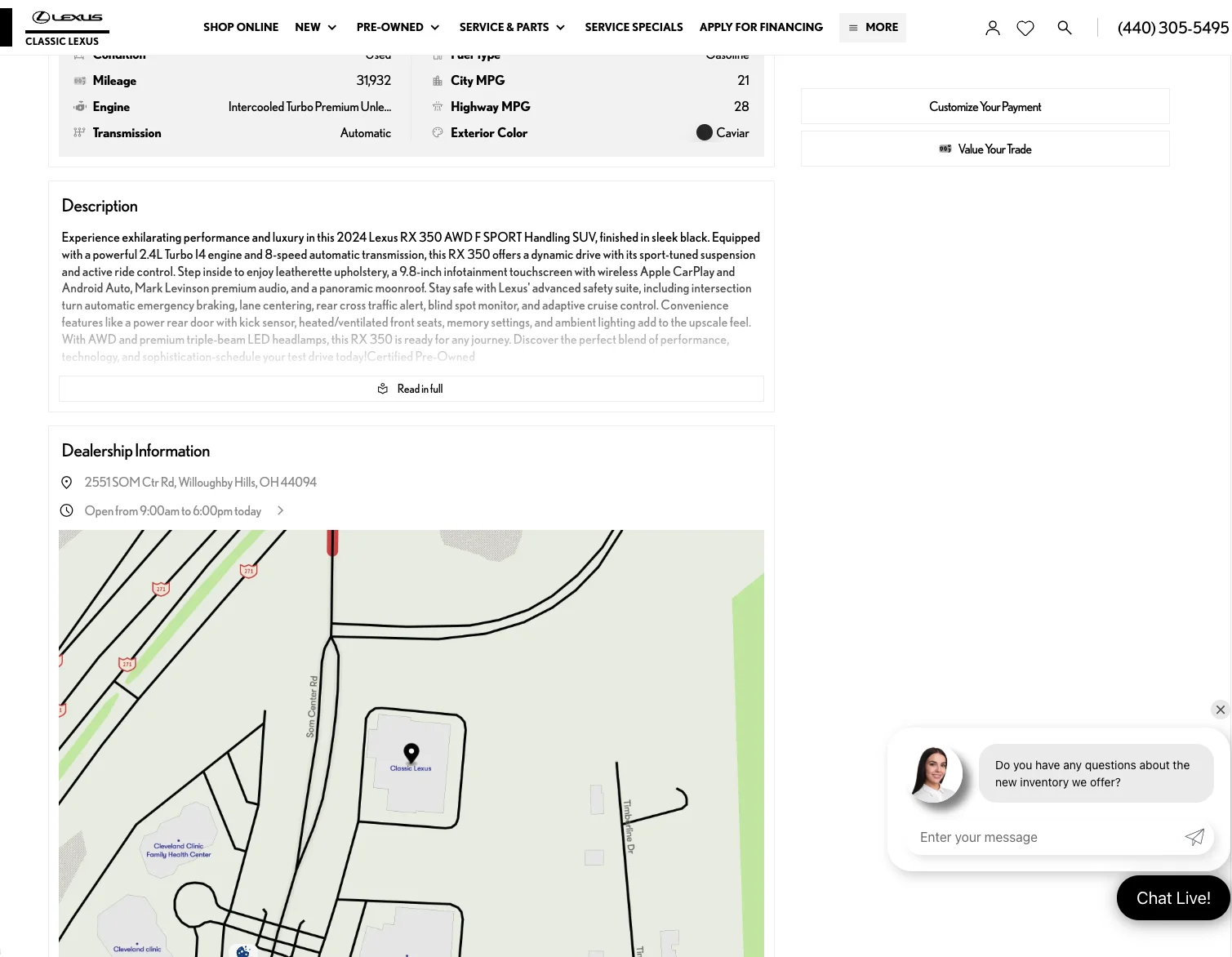Image resolution: width=1232 pixels, height=957 pixels.
Task: Open the Chat Live button
Action: (1173, 897)
